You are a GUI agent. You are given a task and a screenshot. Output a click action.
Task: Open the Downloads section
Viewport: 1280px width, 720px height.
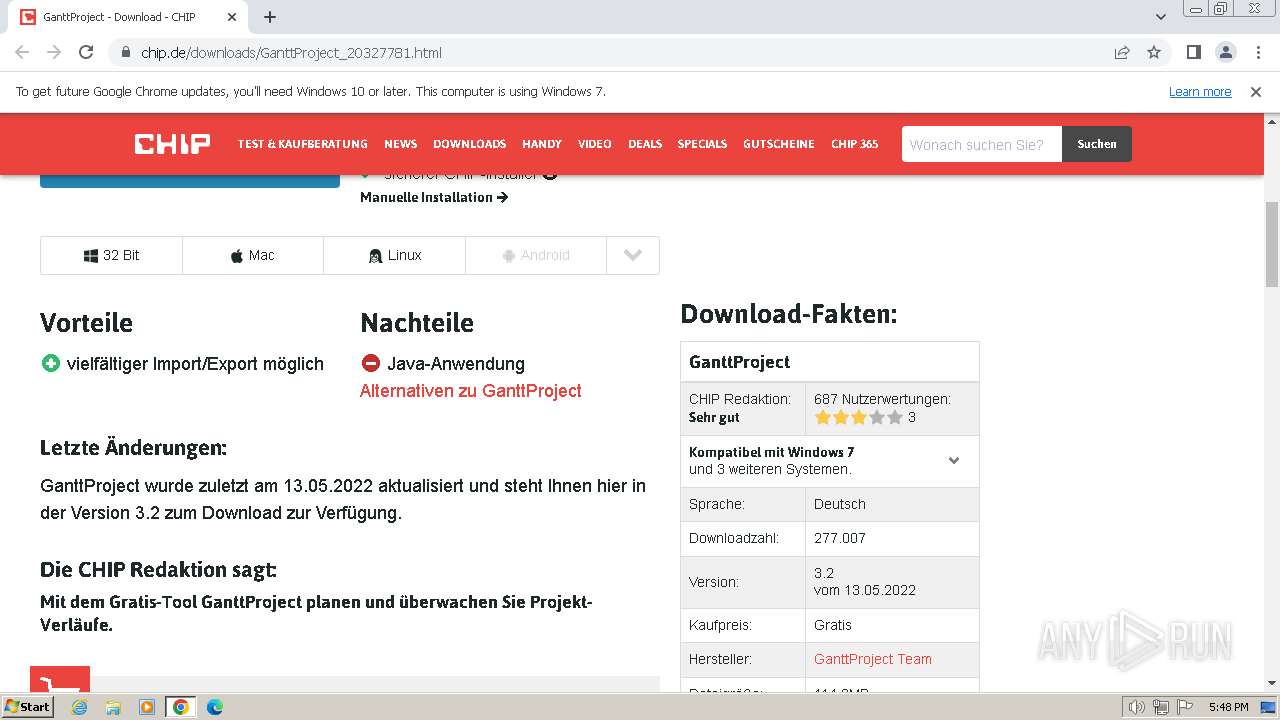pyautogui.click(x=469, y=144)
